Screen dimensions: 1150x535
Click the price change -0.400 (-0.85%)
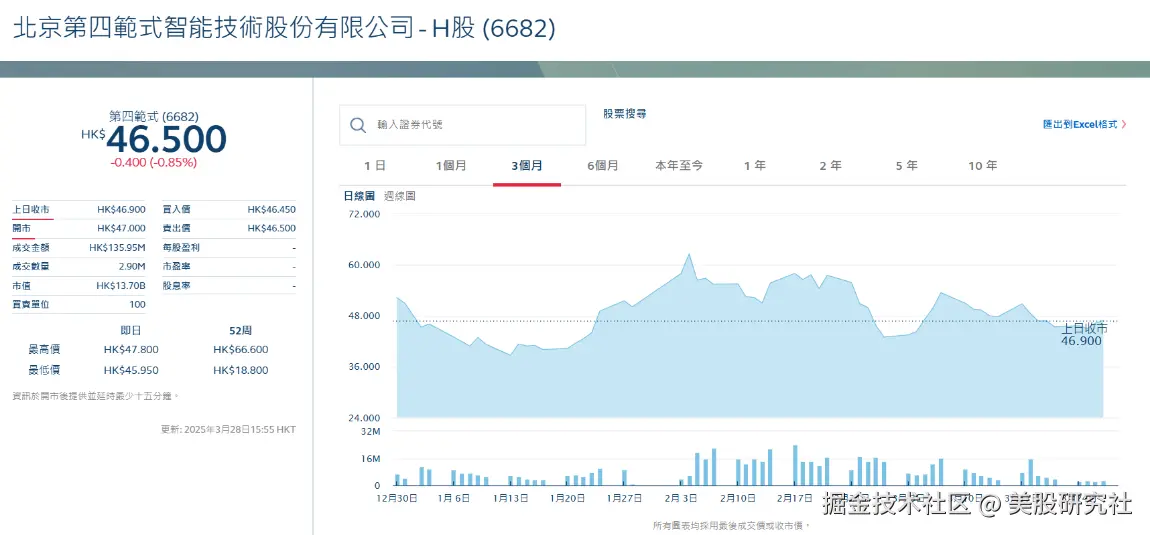[x=153, y=163]
